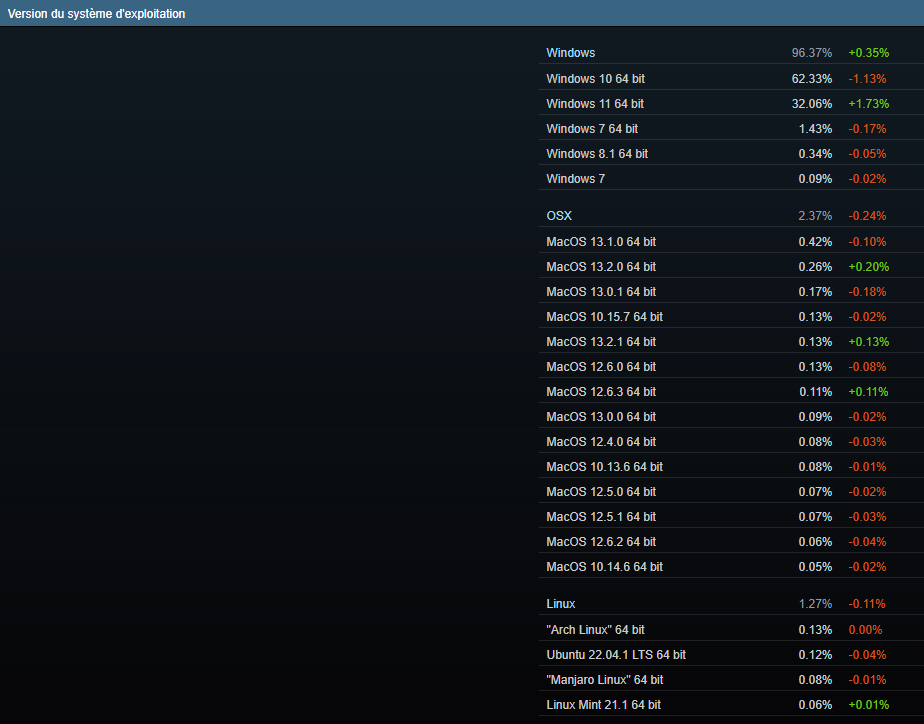Select the OSX category heading

pos(559,216)
